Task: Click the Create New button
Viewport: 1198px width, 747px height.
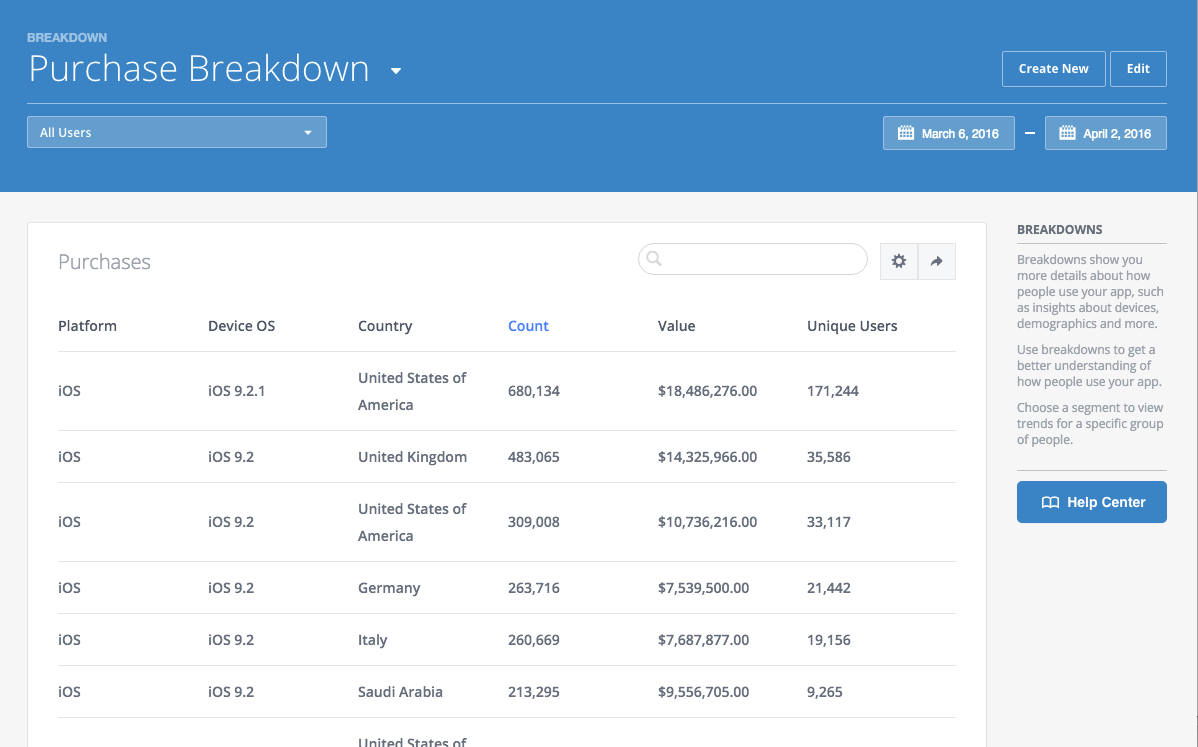Action: pos(1054,69)
